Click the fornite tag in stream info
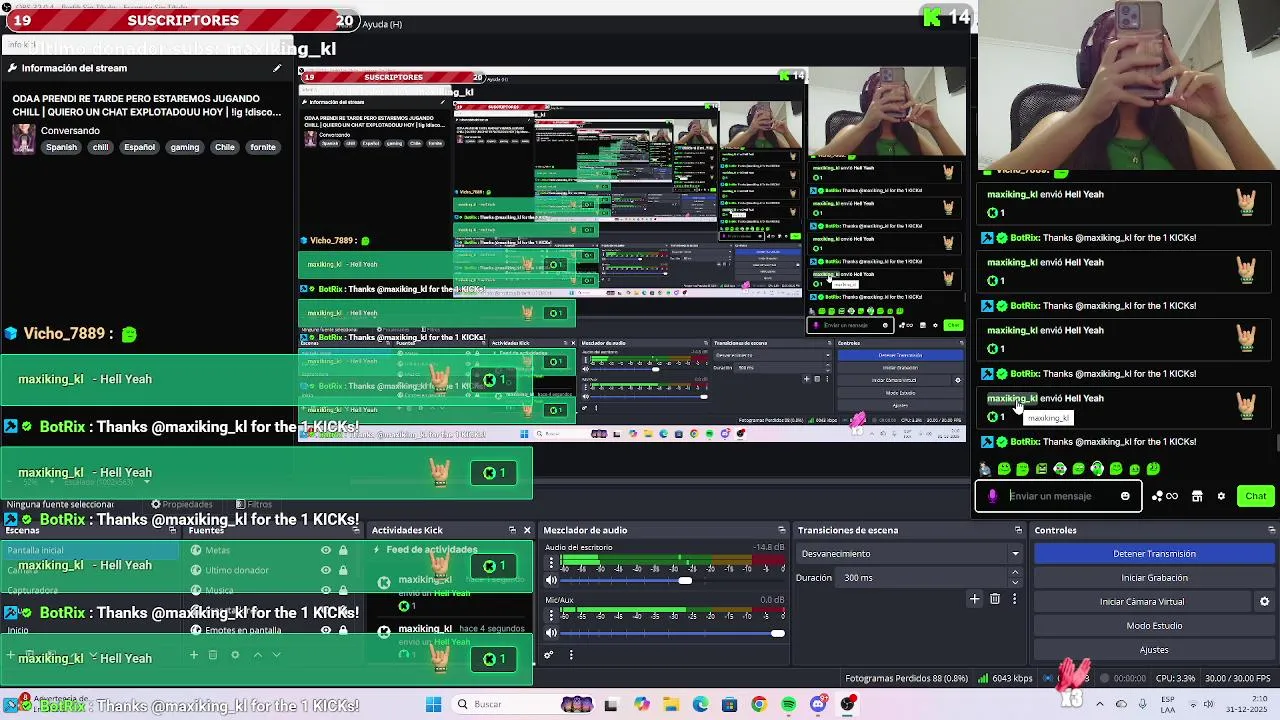1280x720 pixels. coord(263,147)
